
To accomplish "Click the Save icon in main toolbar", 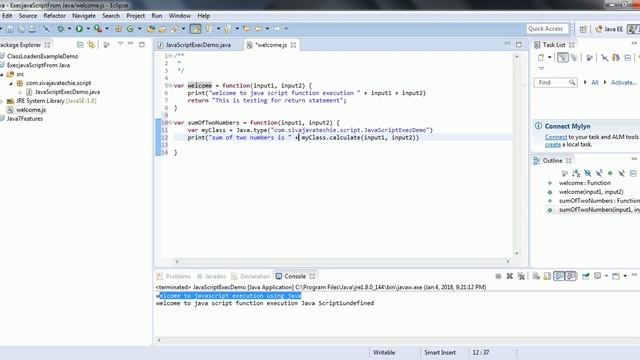I will (x=9, y=29).
